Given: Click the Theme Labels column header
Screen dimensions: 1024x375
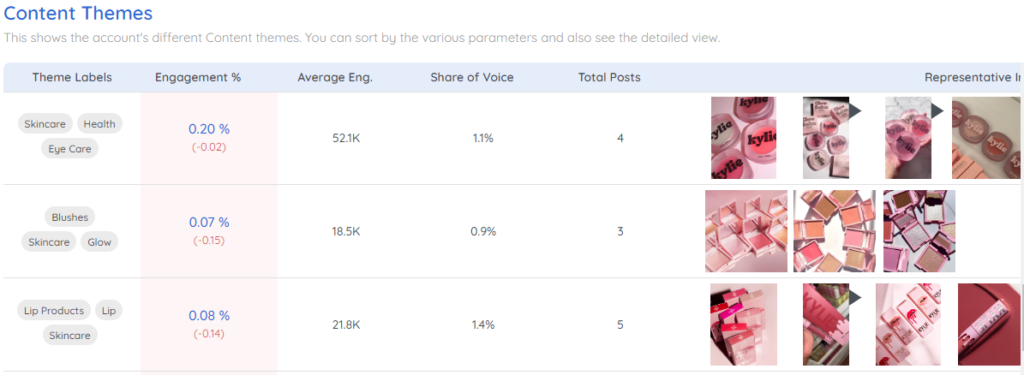Looking at the screenshot, I should click(72, 77).
